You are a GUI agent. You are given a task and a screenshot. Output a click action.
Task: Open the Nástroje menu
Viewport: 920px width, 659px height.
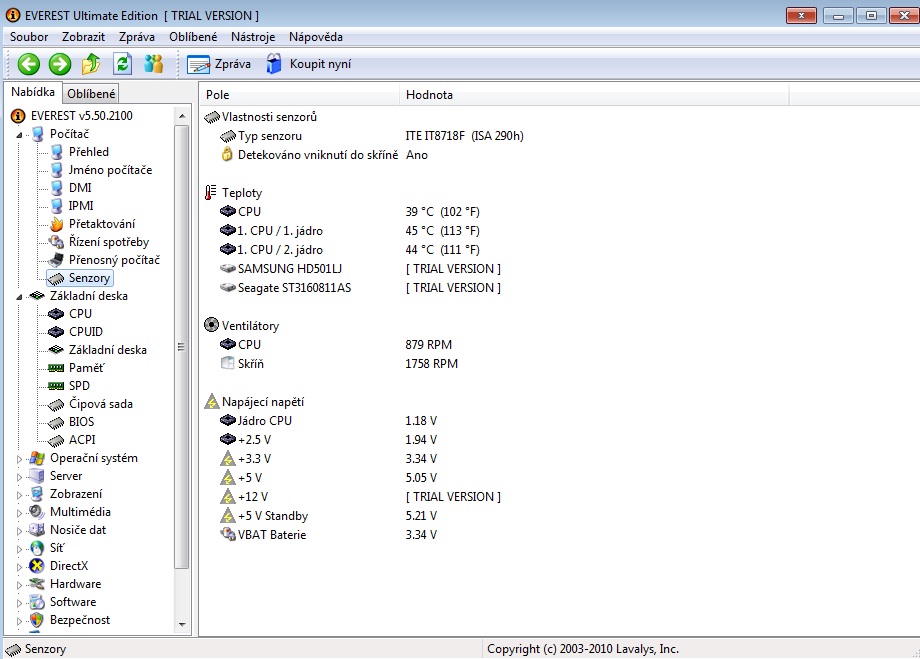(x=253, y=37)
